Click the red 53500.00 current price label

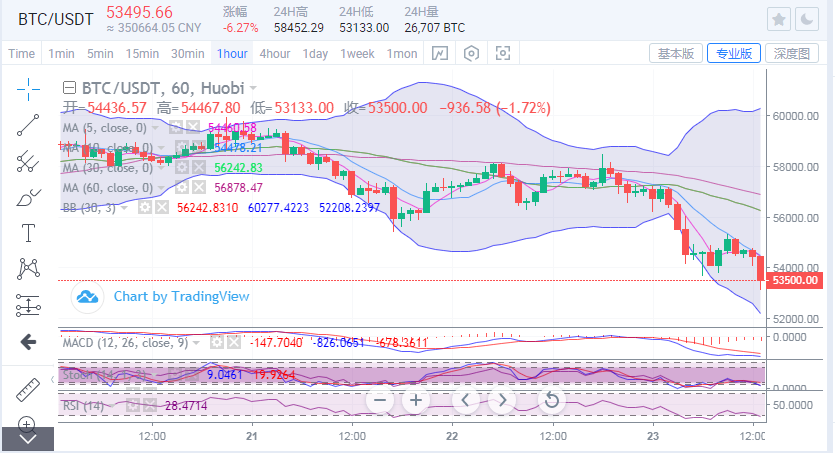[795, 280]
